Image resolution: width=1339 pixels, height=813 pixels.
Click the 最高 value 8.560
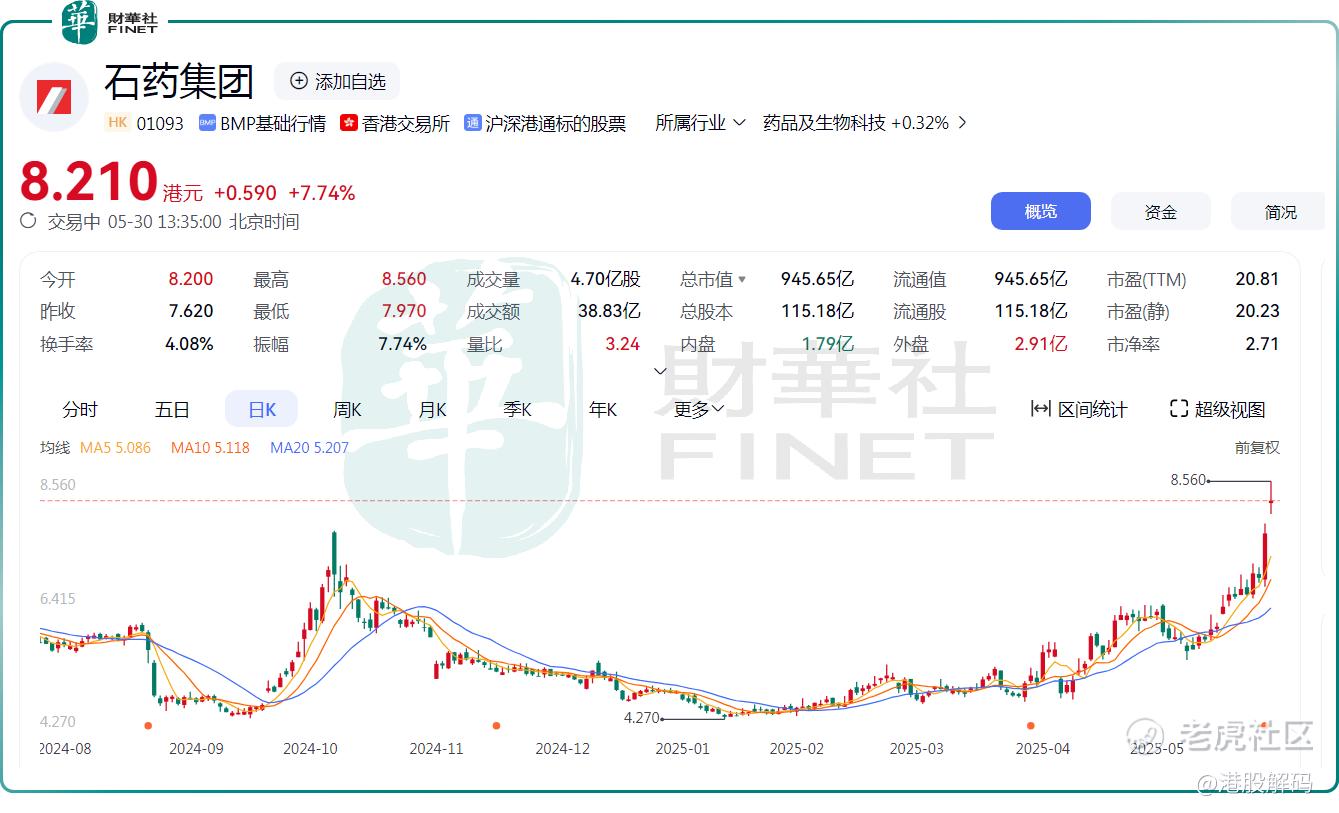(x=404, y=279)
